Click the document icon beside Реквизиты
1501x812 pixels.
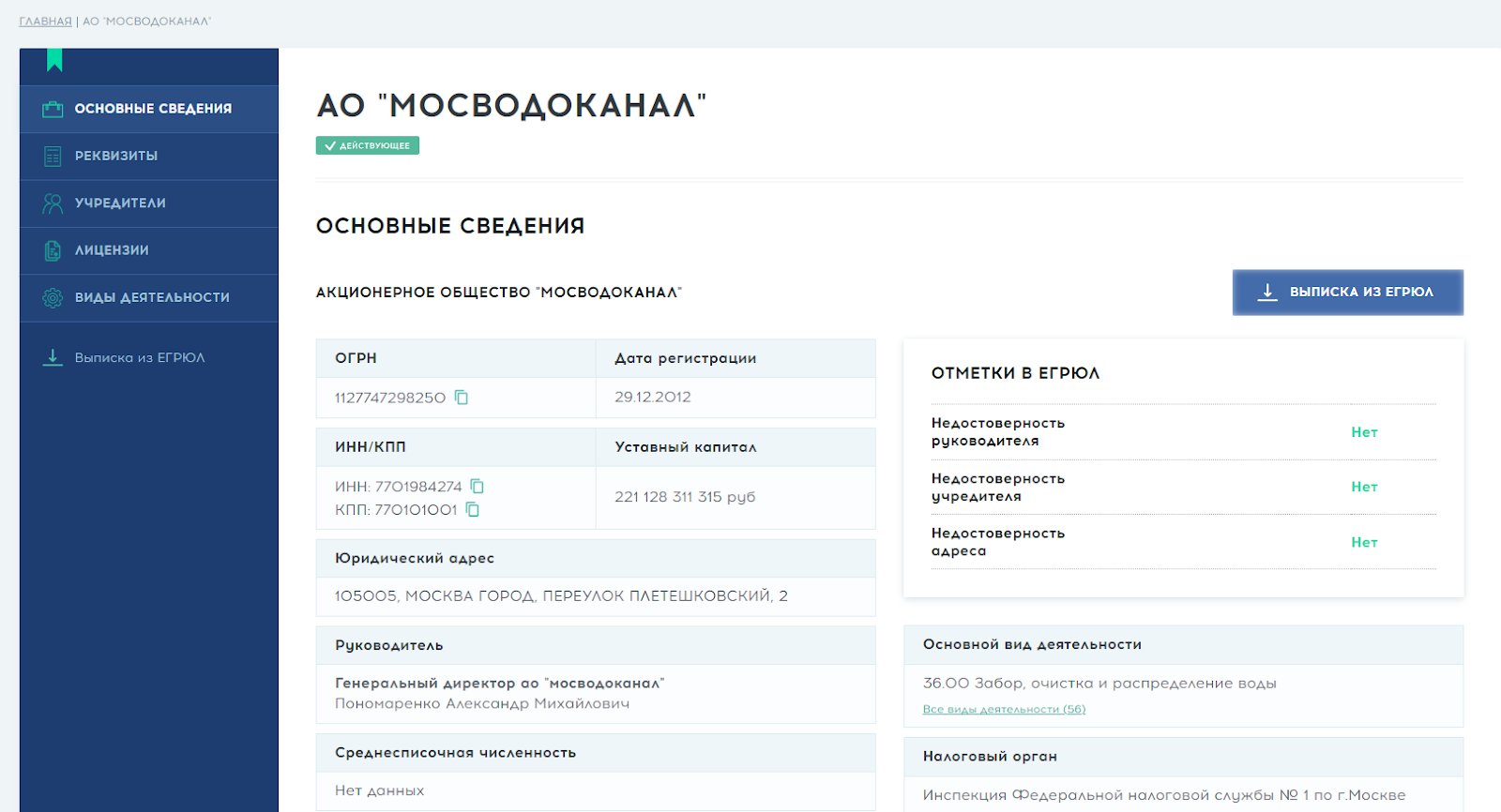point(53,157)
